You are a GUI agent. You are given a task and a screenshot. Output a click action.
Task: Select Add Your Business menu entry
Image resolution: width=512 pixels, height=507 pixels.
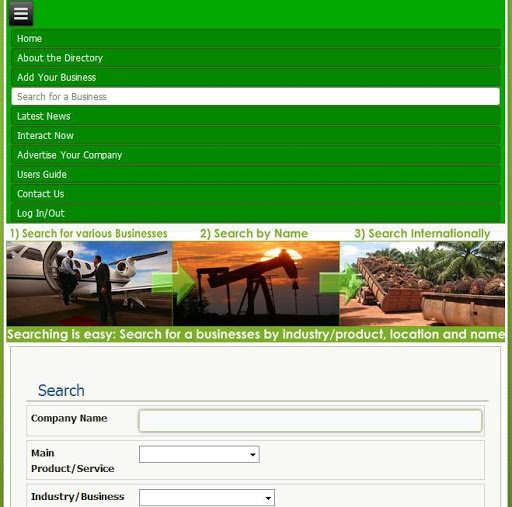[x=256, y=77]
